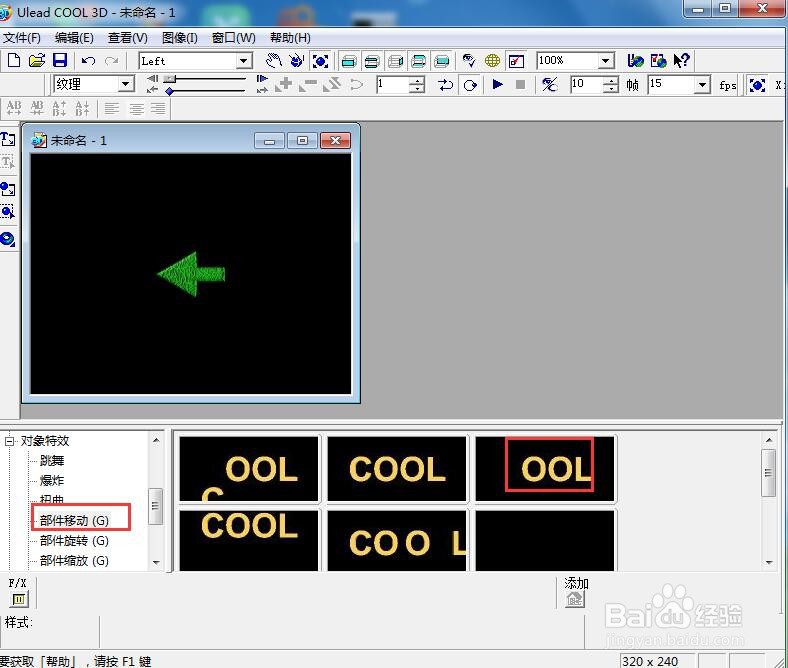Toggle loop mode
The height and width of the screenshot is (668, 788).
click(x=469, y=84)
